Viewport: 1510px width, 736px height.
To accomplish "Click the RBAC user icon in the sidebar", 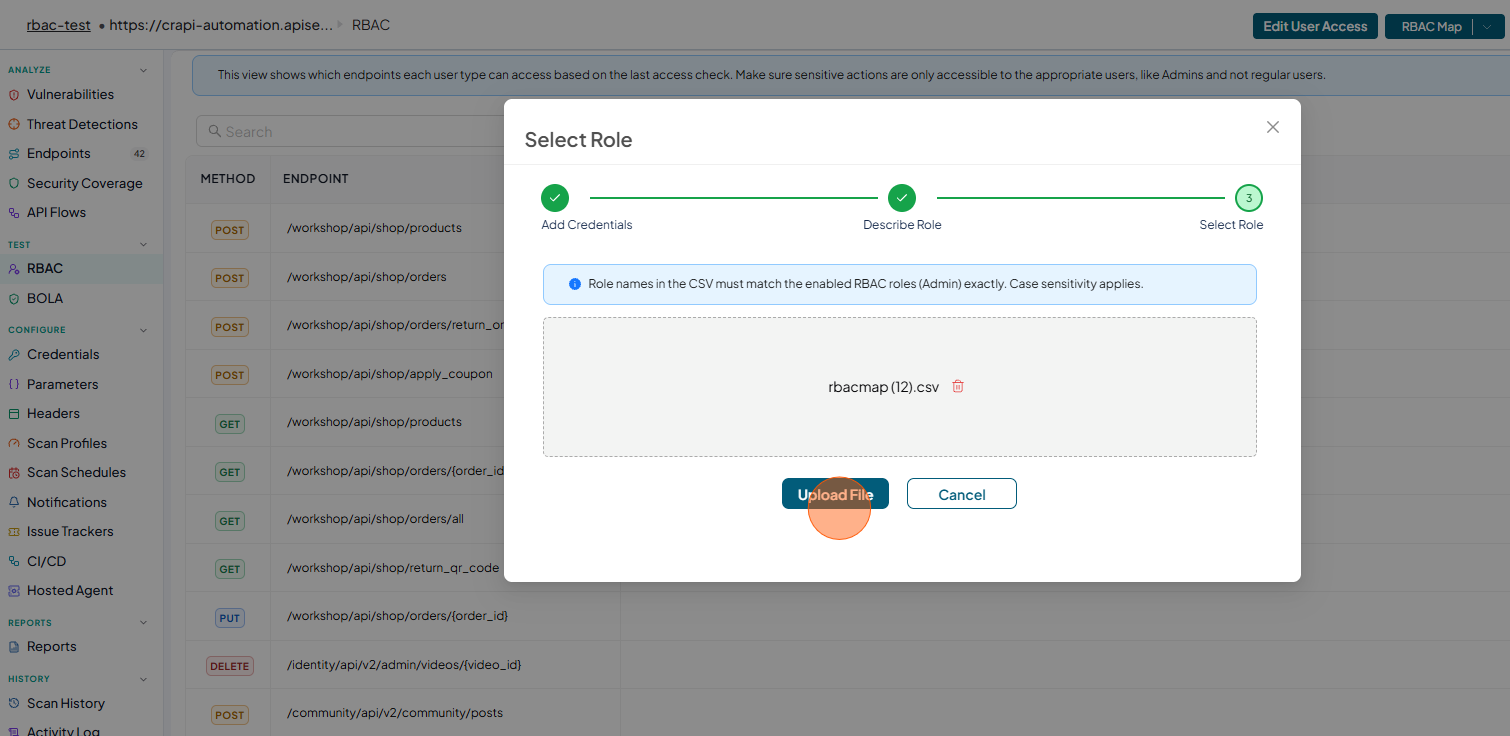I will tap(14, 268).
